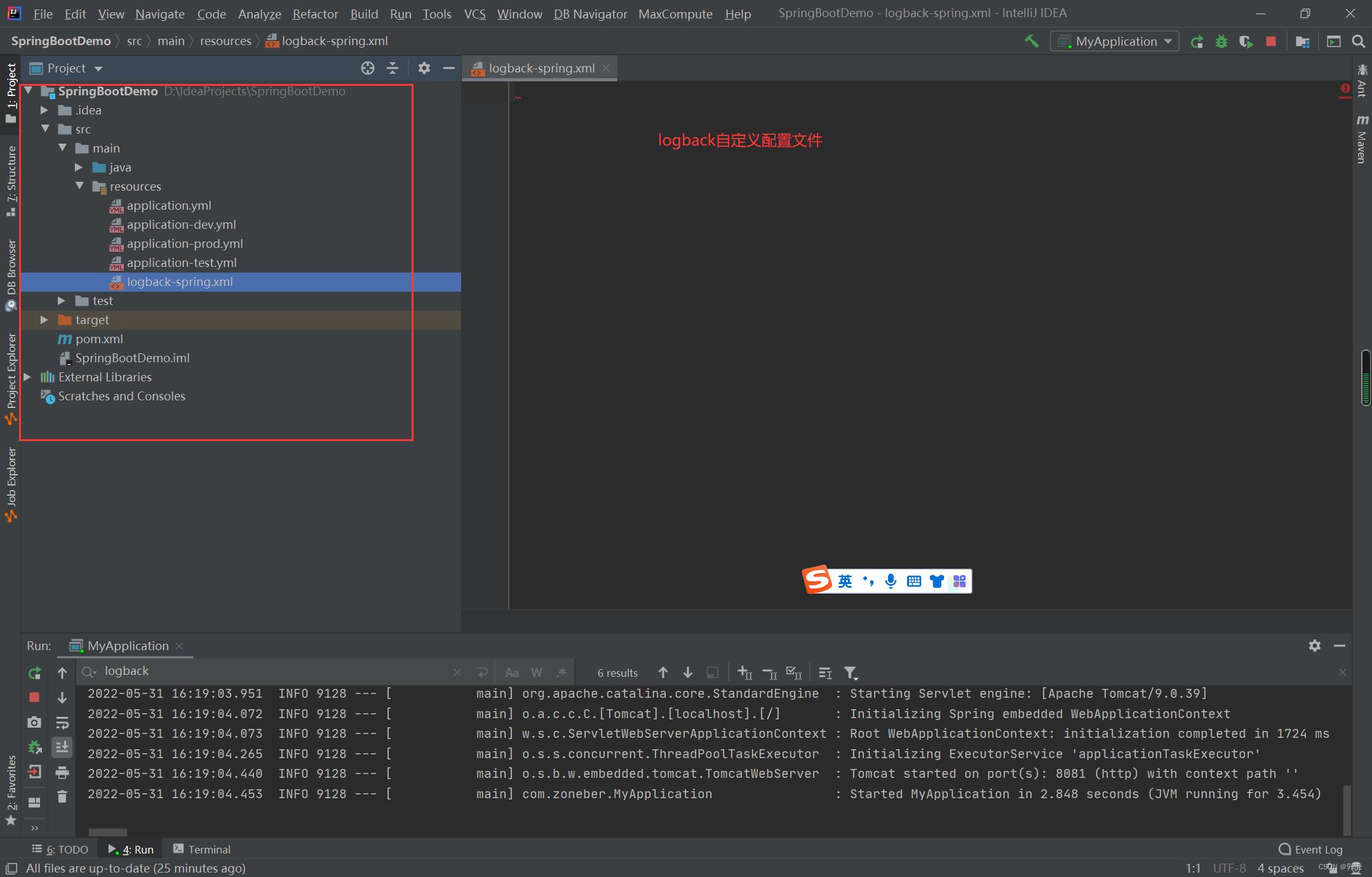
Task: Enable whole words matching in console search
Action: [536, 672]
